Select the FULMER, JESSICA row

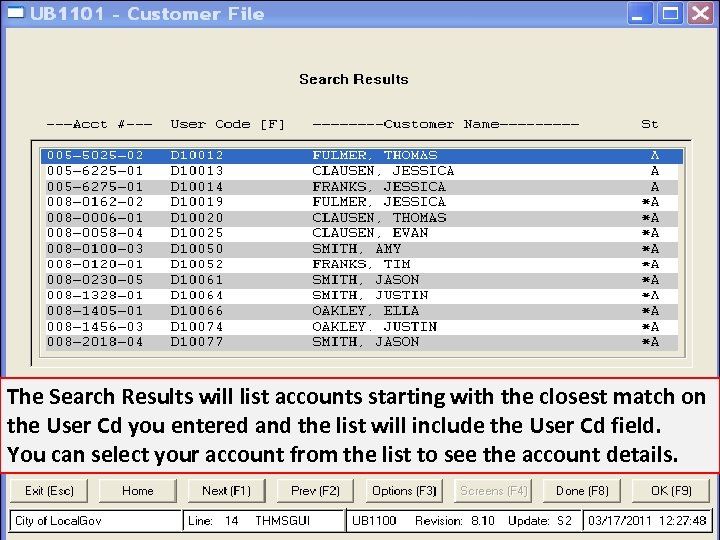pyautogui.click(x=362, y=202)
